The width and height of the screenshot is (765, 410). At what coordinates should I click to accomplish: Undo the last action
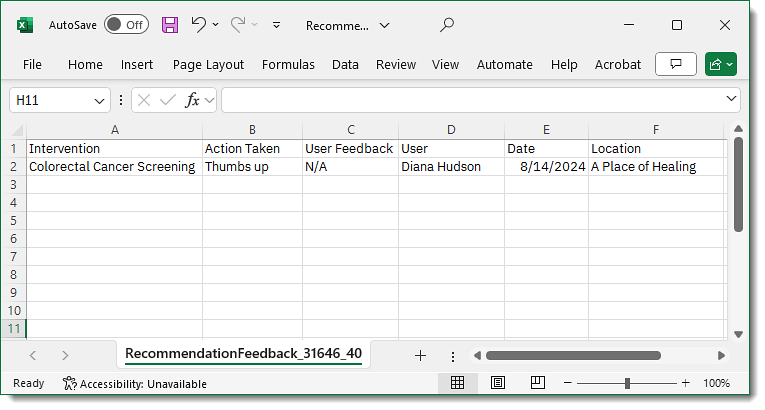199,24
